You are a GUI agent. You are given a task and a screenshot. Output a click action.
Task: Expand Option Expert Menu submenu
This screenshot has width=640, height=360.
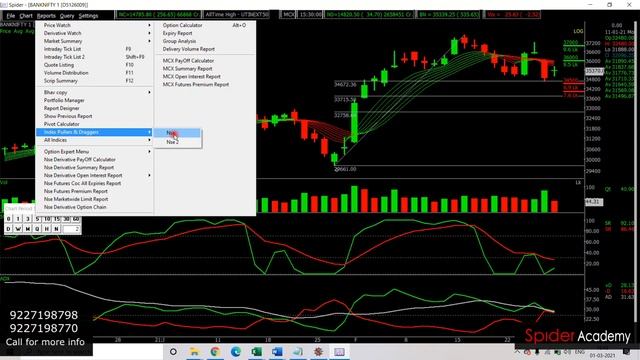tap(94, 151)
